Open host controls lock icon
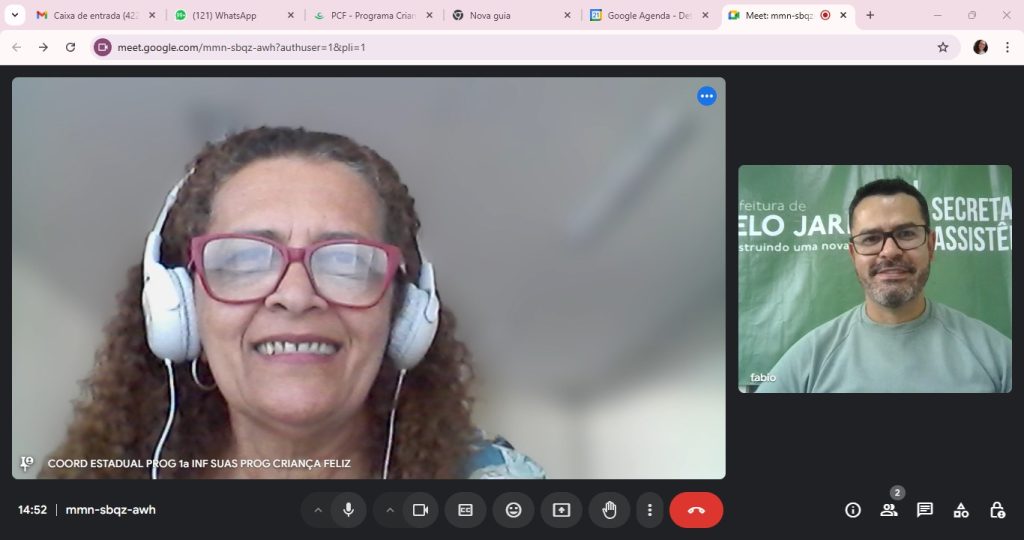Viewport: 1024px width, 540px height. coord(997,510)
